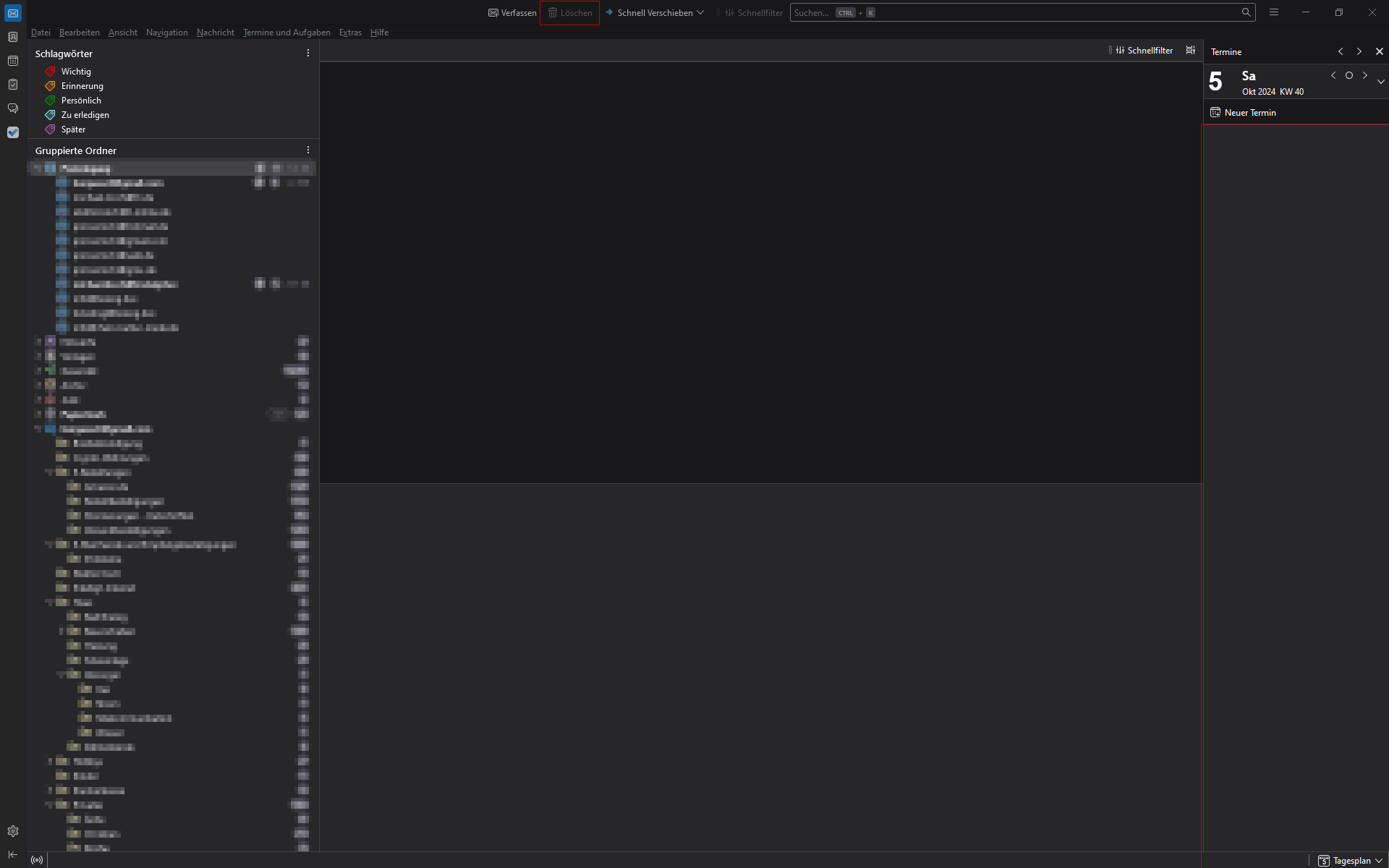The height and width of the screenshot is (868, 1389).
Task: Click the online status icon in the status bar
Action: pos(37,860)
